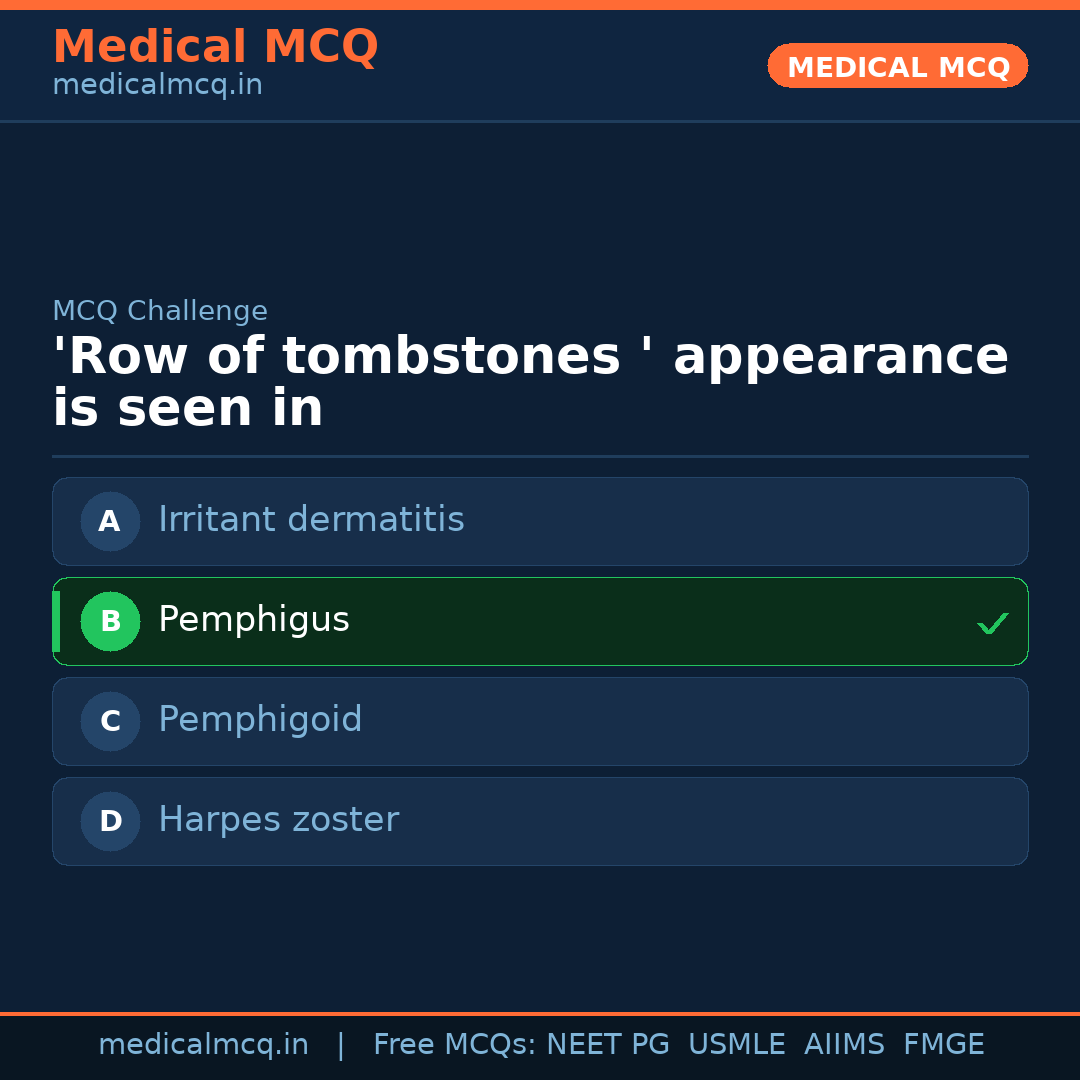
Task: Select the Irritant dermatitis answer text
Action: pos(311,520)
